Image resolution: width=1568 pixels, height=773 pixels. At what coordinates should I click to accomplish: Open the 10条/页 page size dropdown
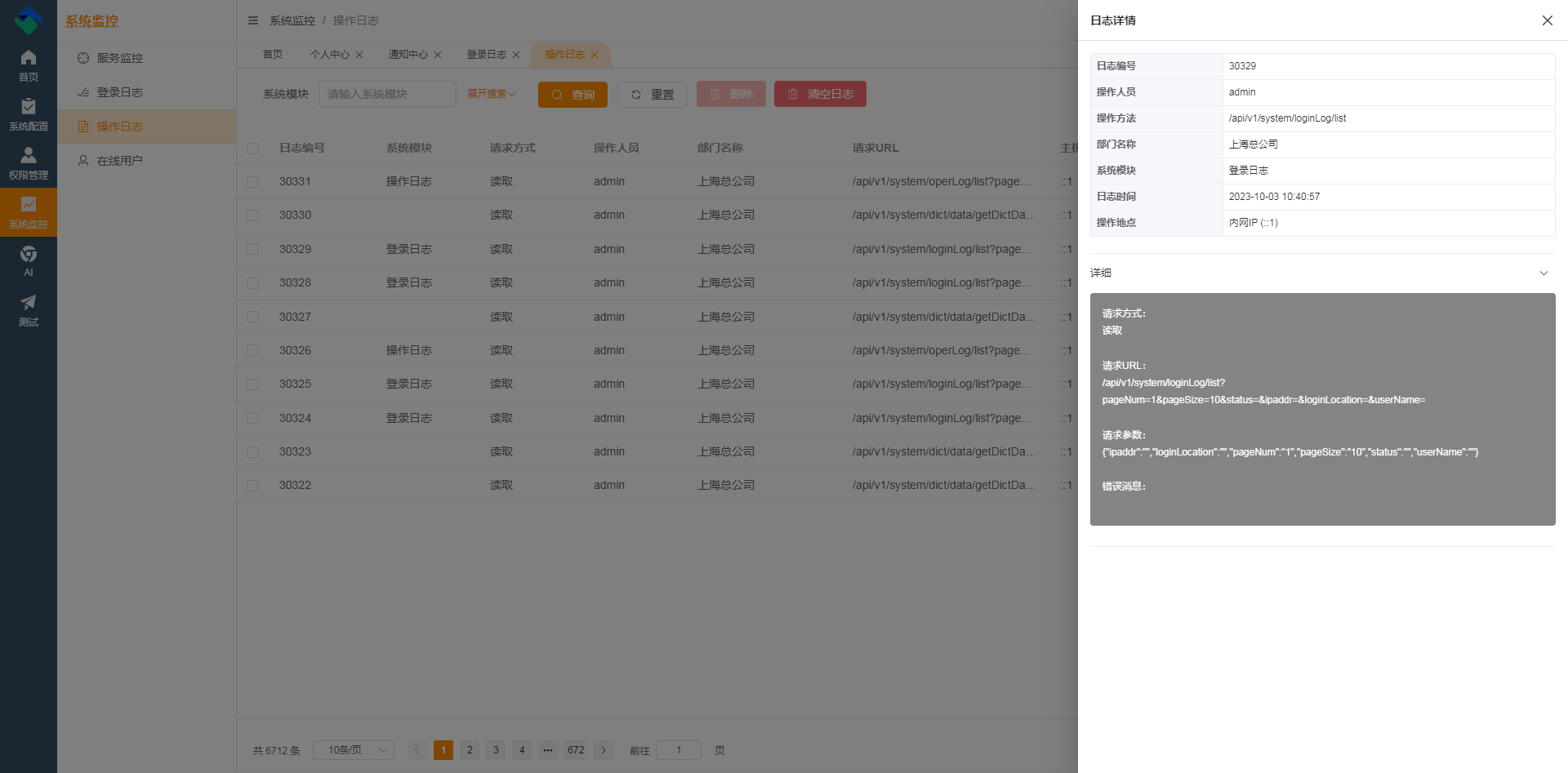tap(354, 750)
